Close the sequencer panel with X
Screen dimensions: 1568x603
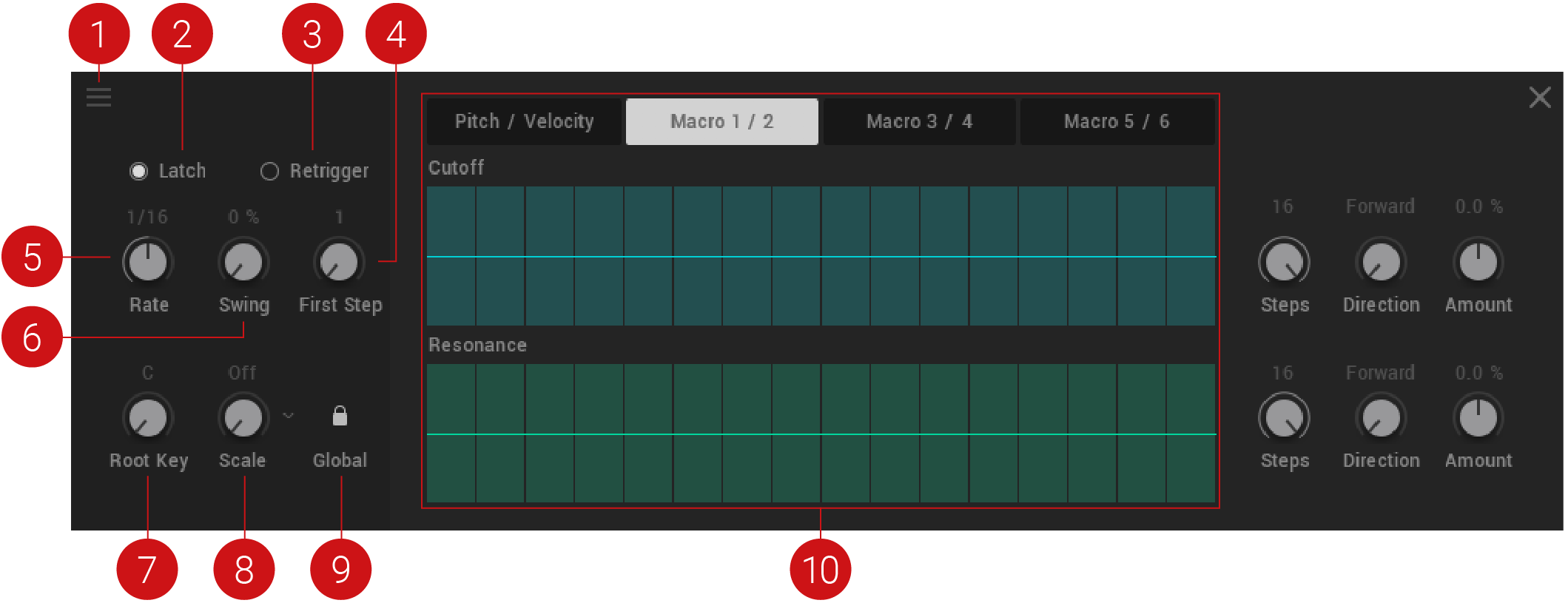point(1539,98)
